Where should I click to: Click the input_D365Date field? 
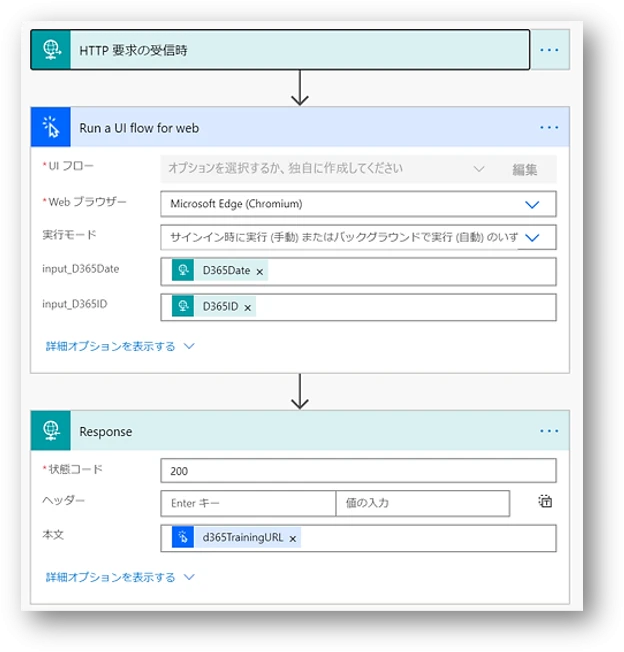point(358,271)
